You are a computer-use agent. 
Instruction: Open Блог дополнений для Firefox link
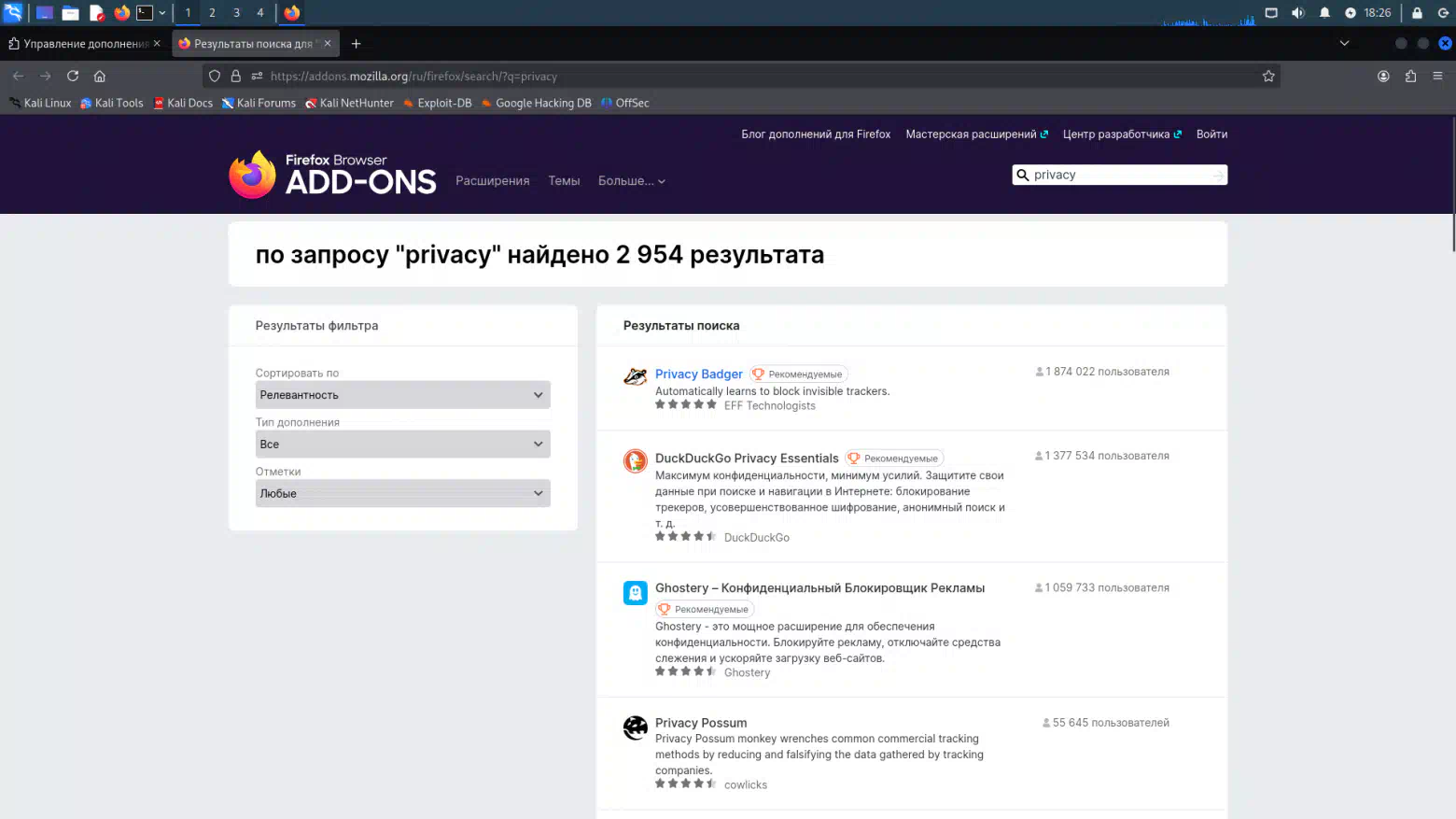(816, 134)
